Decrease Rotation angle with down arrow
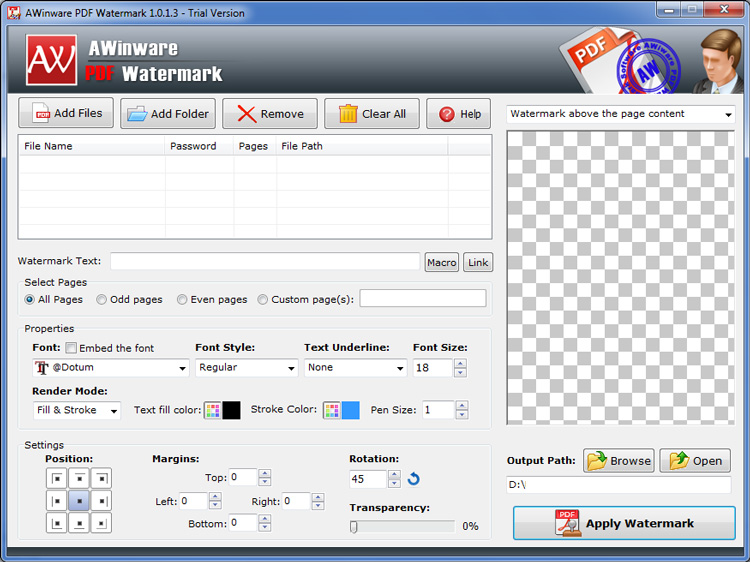This screenshot has height=562, width=750. tap(394, 484)
